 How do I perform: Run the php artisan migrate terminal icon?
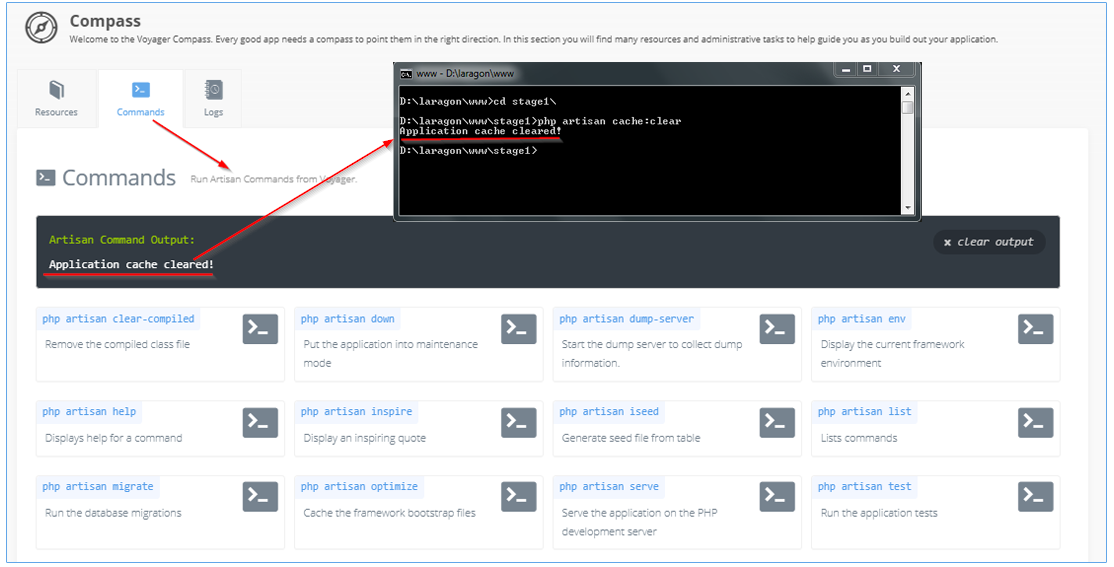260,496
